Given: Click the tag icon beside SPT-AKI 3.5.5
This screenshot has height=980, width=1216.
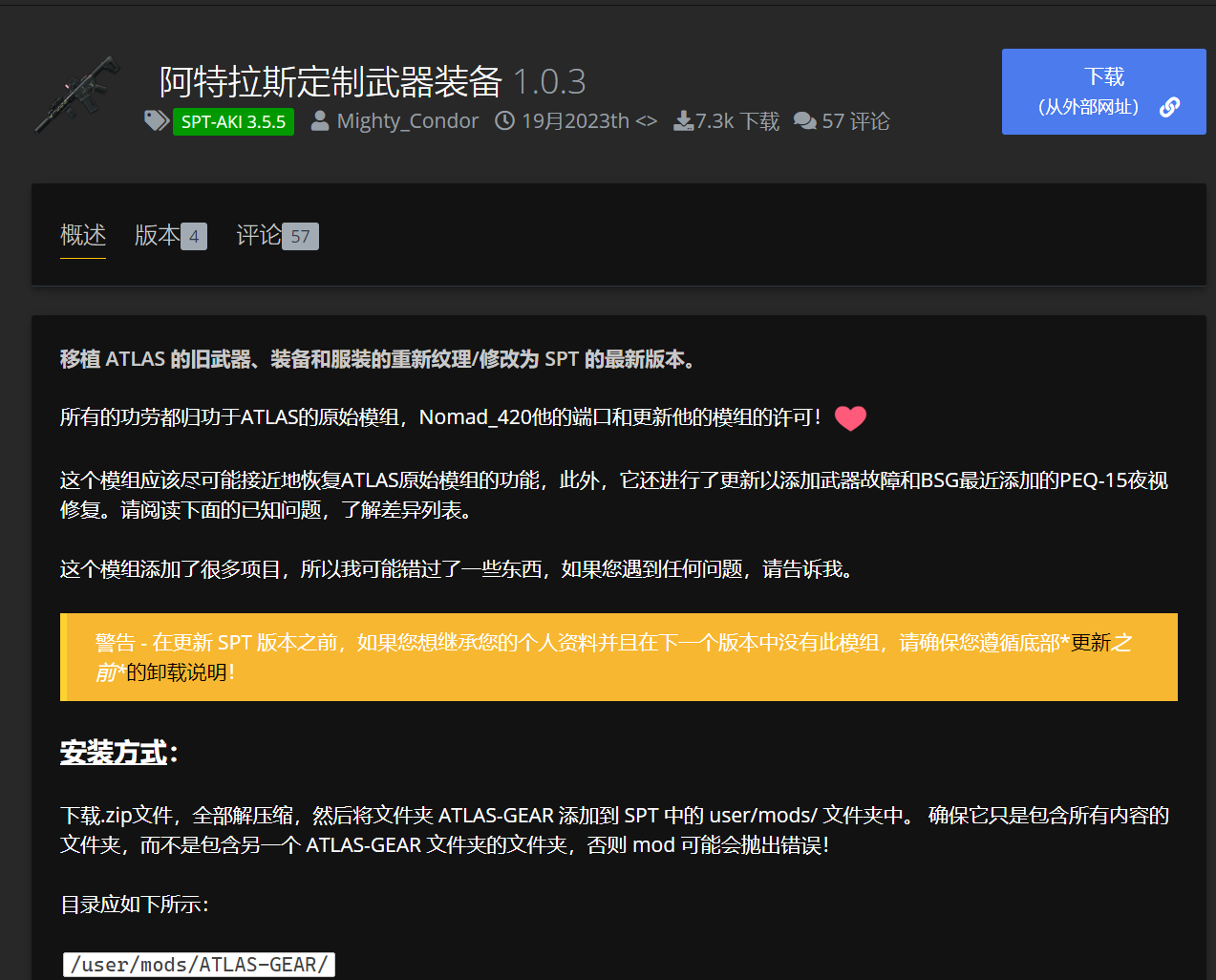Looking at the screenshot, I should pyautogui.click(x=156, y=120).
